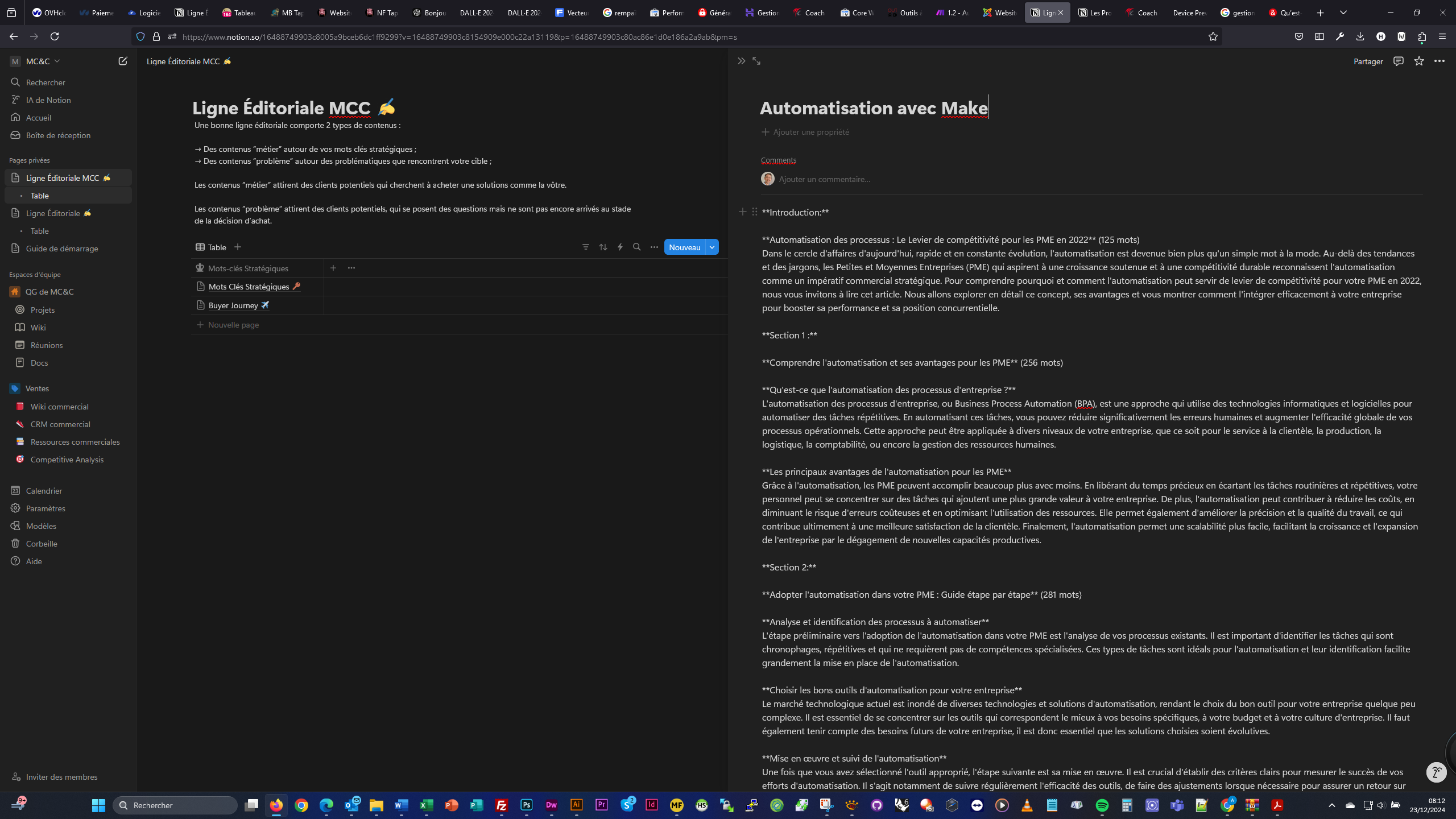Click Ligne Éditoriale MCC sidebar link
Screen dimensions: 1456x819
[63, 177]
